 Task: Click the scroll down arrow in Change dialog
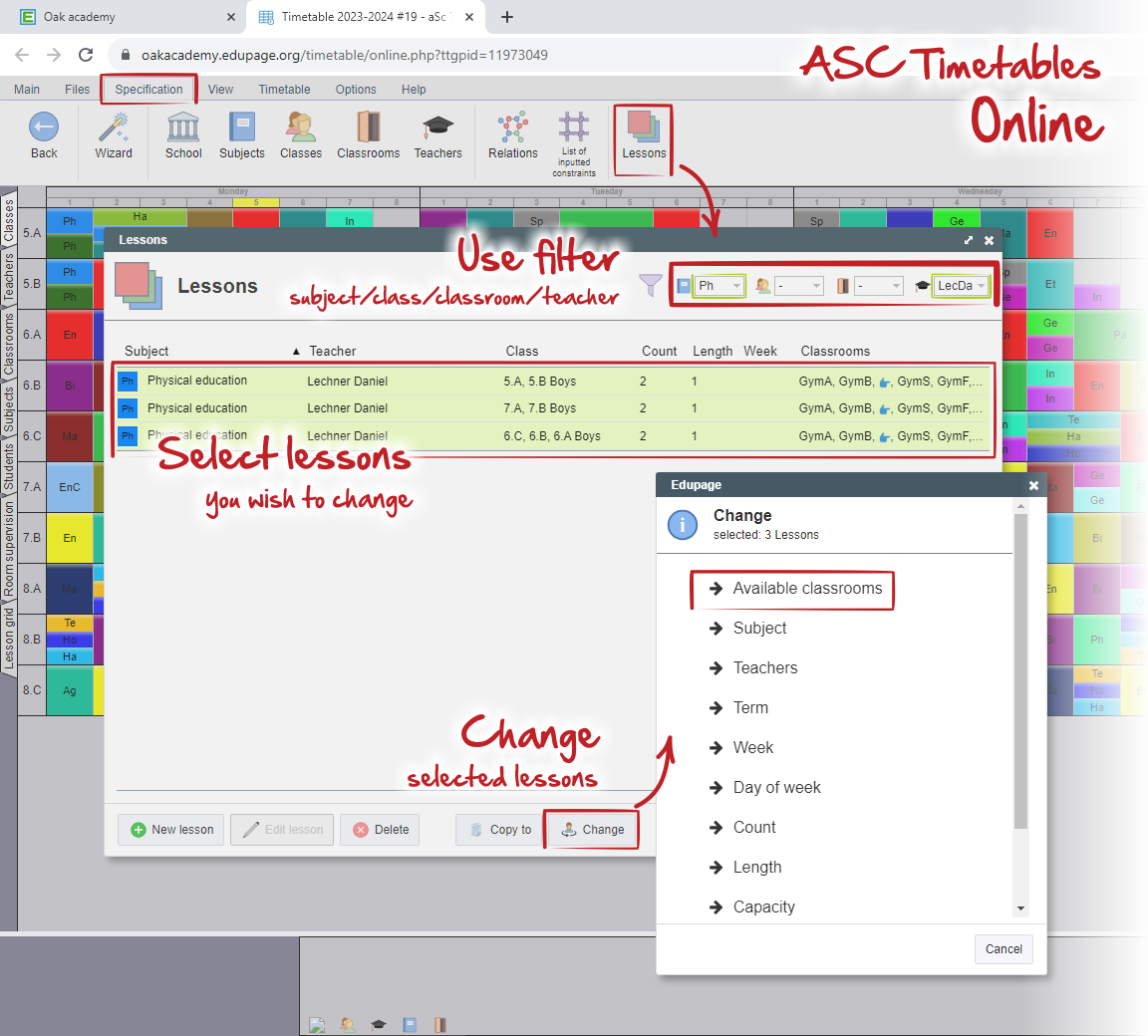tap(1020, 908)
